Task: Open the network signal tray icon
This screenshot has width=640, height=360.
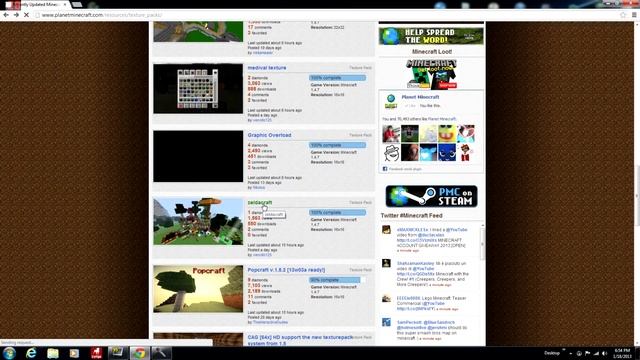Action: tap(596, 353)
